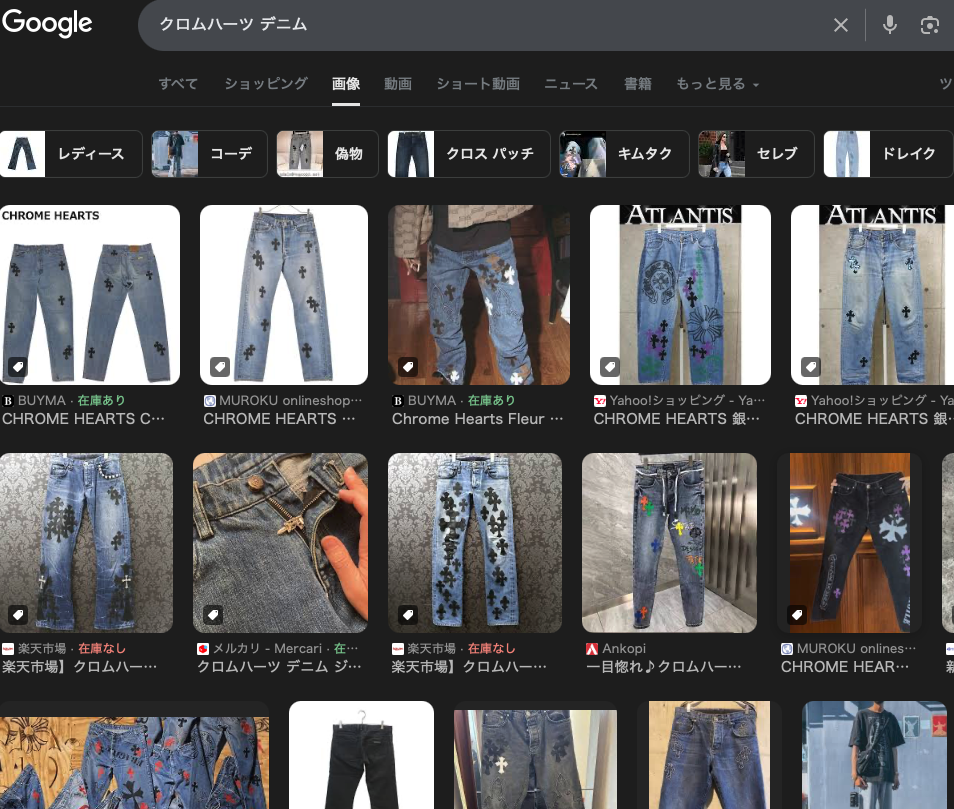Open the first CHROME HEARTS 銀… Yahoo link
The height and width of the screenshot is (809, 954).
[676, 419]
